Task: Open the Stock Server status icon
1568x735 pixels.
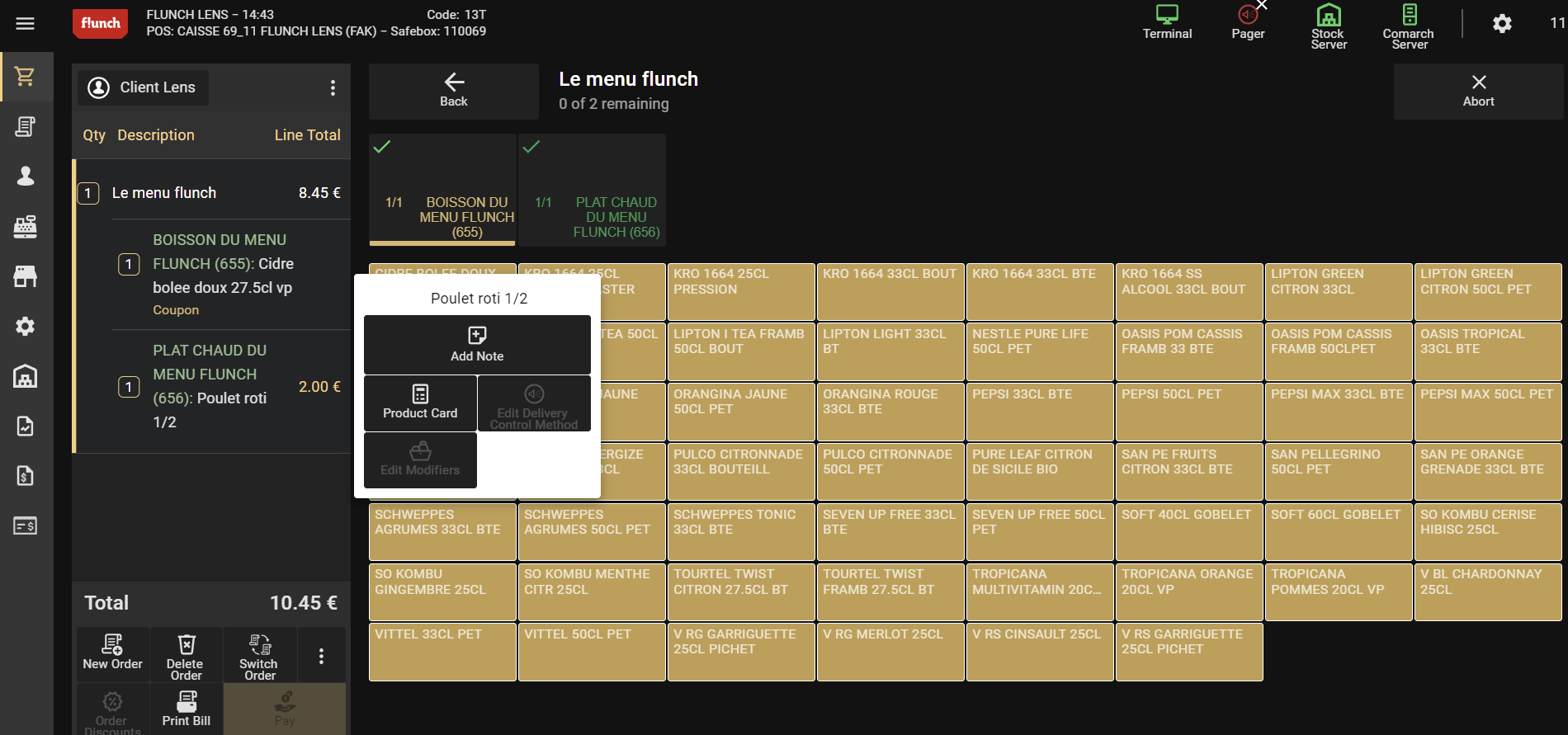Action: (1329, 26)
